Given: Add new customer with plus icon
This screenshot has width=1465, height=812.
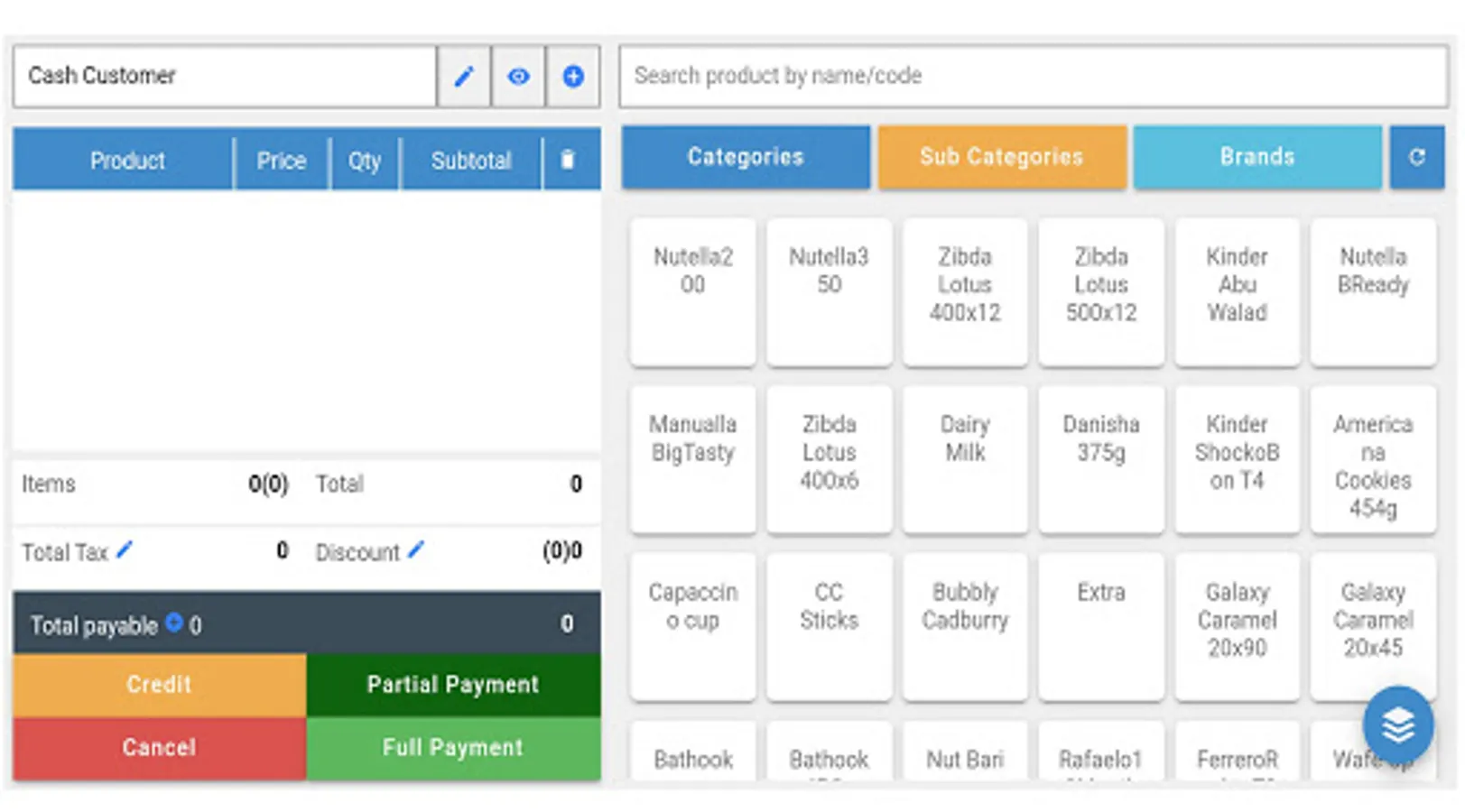Looking at the screenshot, I should (x=572, y=77).
